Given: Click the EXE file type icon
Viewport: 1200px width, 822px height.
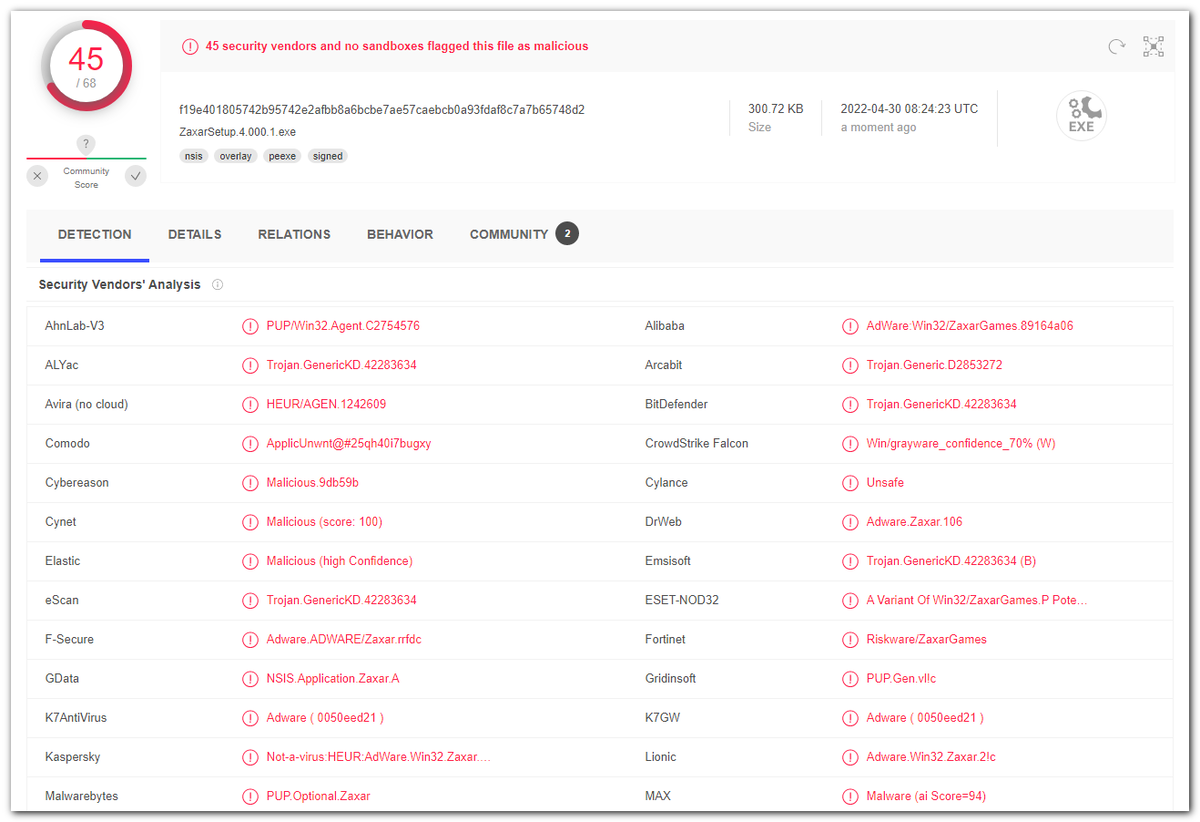Looking at the screenshot, I should point(1081,116).
